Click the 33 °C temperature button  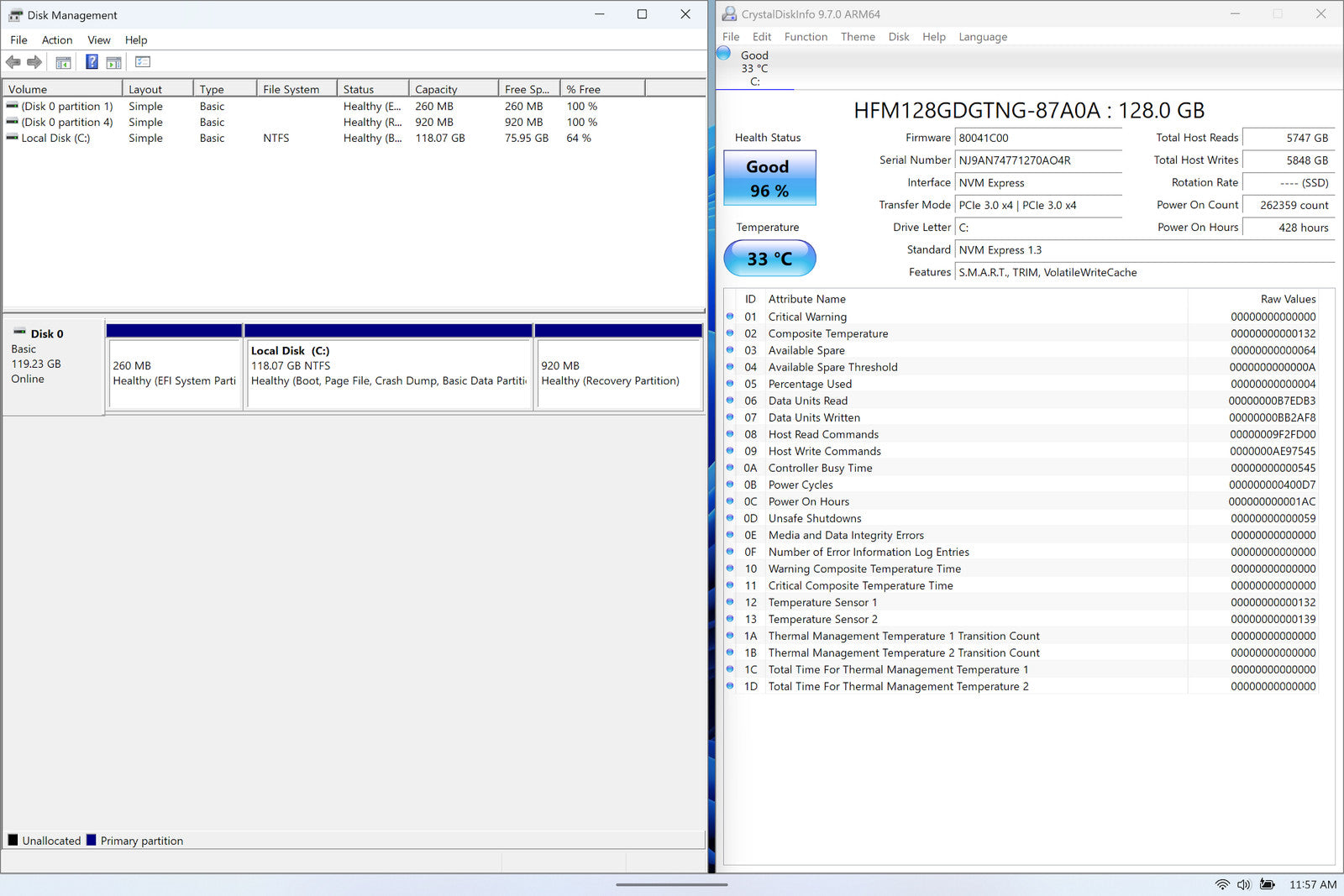(769, 258)
